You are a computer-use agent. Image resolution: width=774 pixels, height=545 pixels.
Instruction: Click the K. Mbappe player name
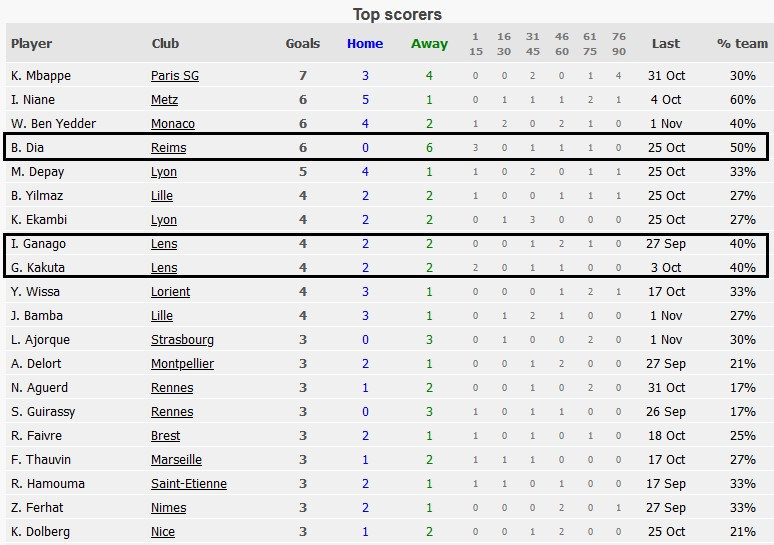[x=41, y=76]
